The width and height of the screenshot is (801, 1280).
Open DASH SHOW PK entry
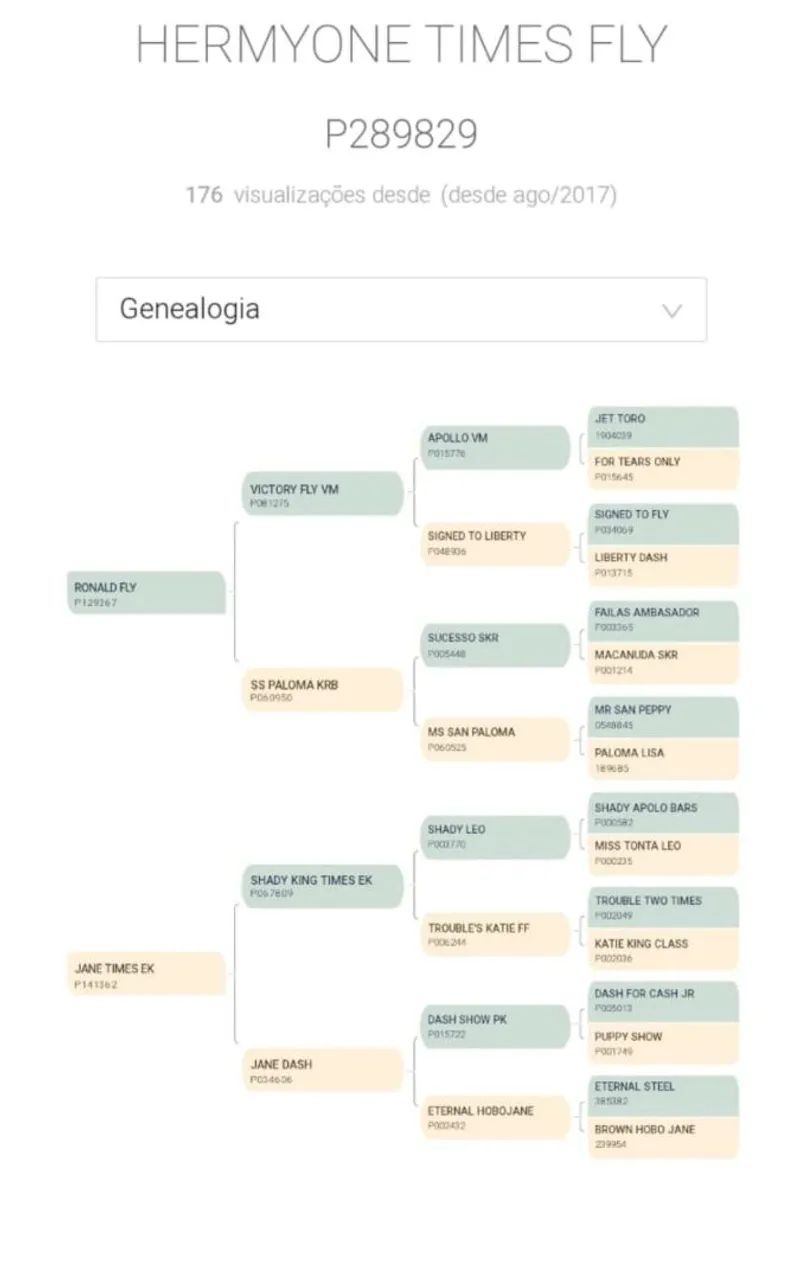(x=495, y=1027)
